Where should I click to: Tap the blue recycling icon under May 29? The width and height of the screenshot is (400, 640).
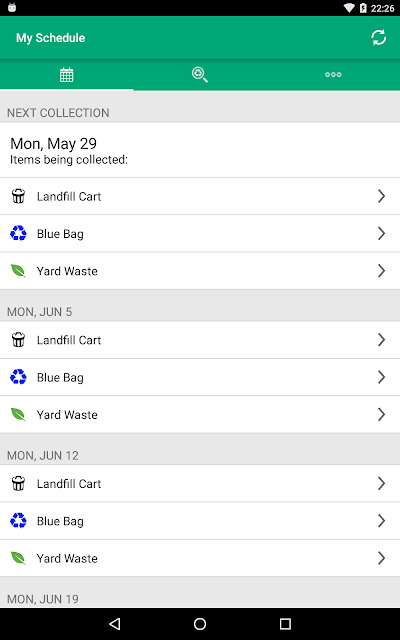(x=18, y=233)
